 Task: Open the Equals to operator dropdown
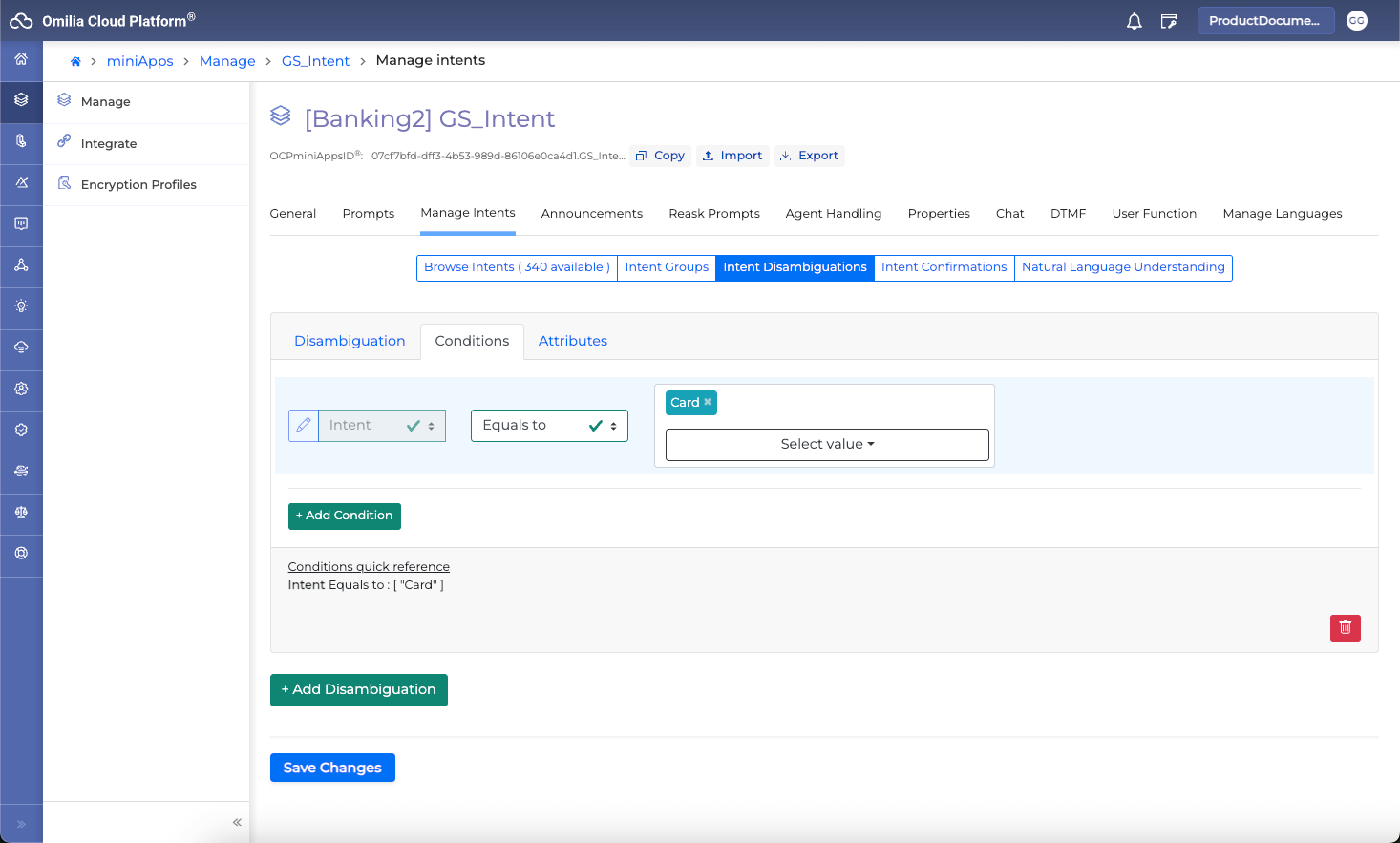pyautogui.click(x=549, y=426)
